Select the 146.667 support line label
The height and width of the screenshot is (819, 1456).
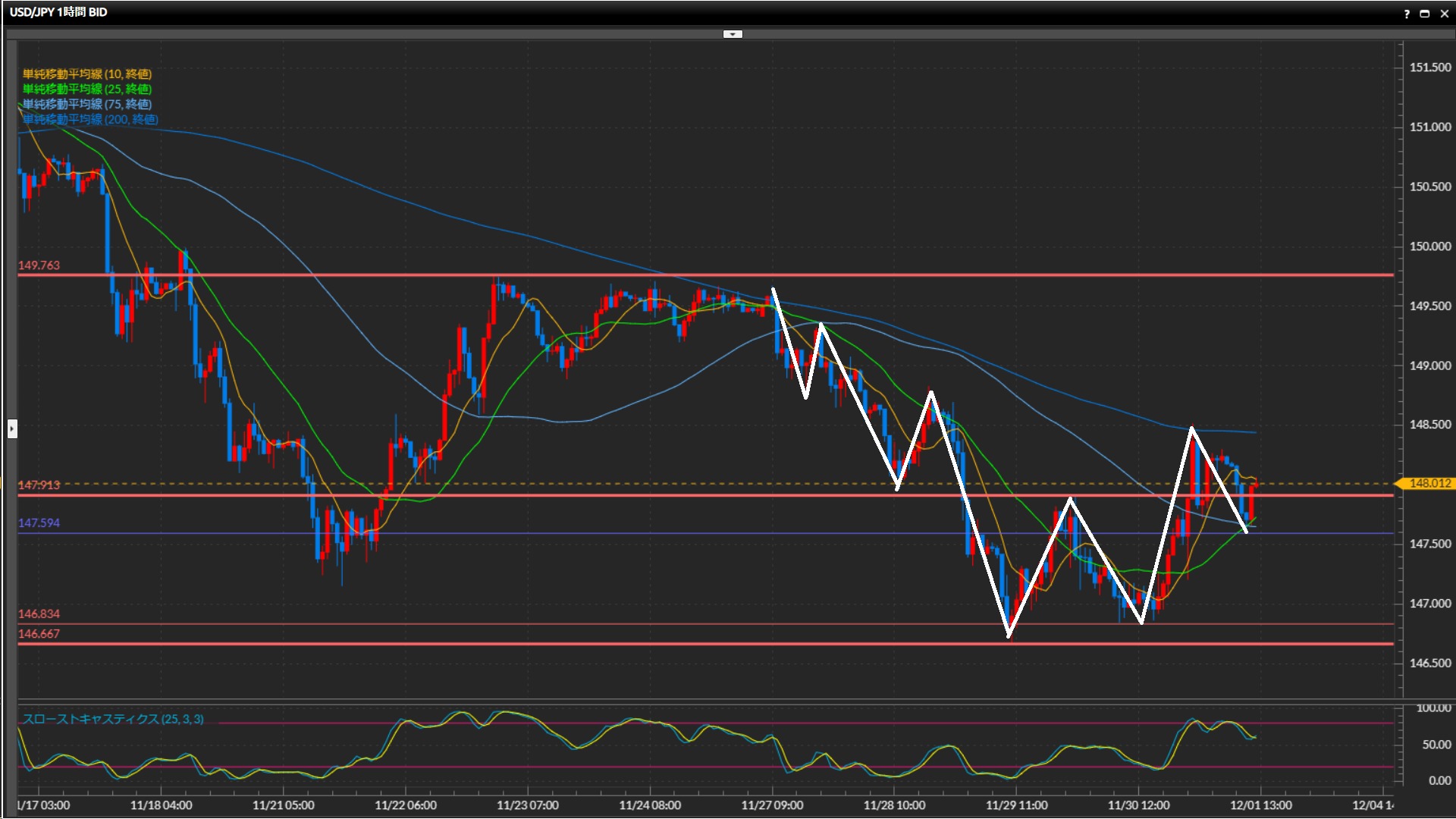tap(39, 633)
